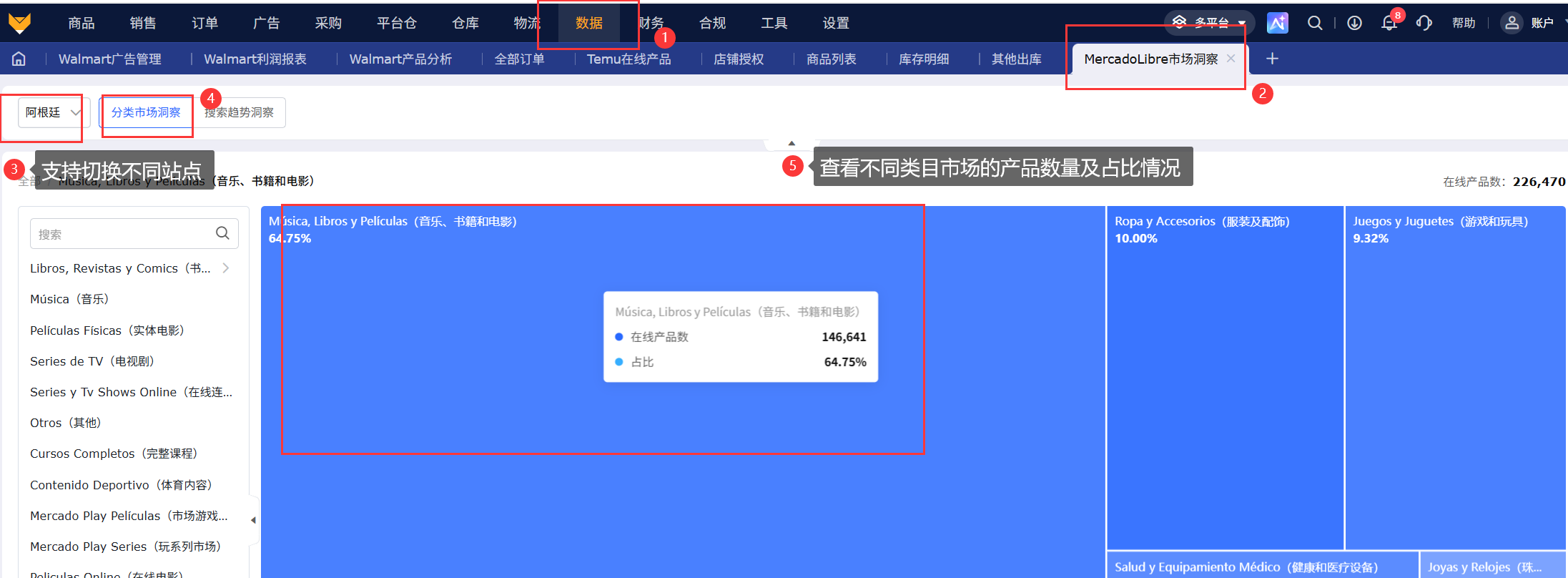Viewport: 1568px width, 578px height.
Task: Open the 账户 account avatar
Action: coord(1511,23)
